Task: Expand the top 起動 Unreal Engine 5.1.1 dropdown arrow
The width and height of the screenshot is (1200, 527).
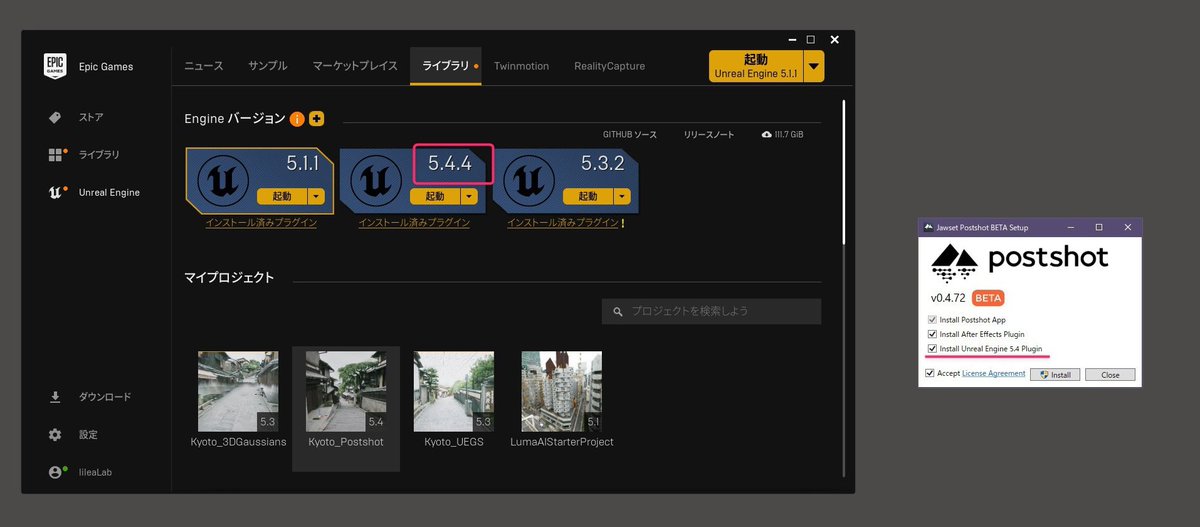Action: point(814,67)
